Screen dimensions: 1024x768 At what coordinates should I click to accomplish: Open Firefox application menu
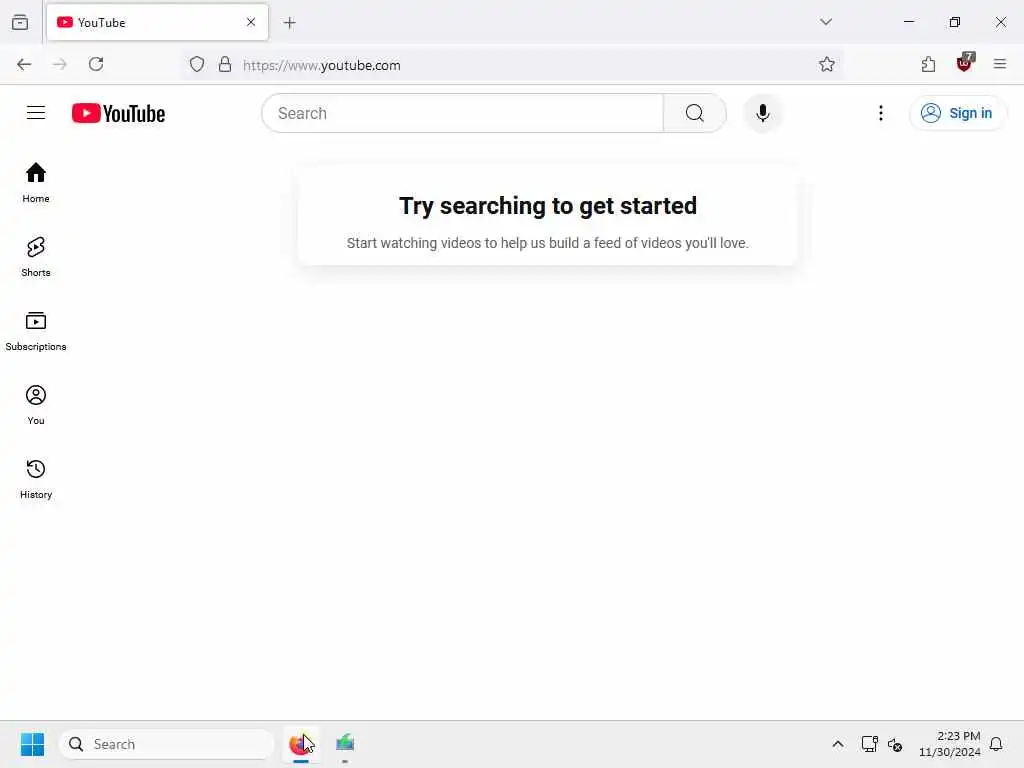(x=999, y=64)
